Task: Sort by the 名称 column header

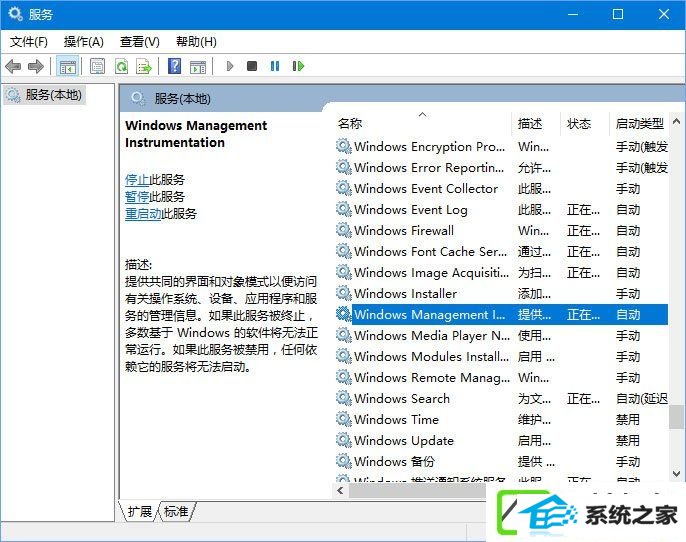Action: tap(423, 123)
